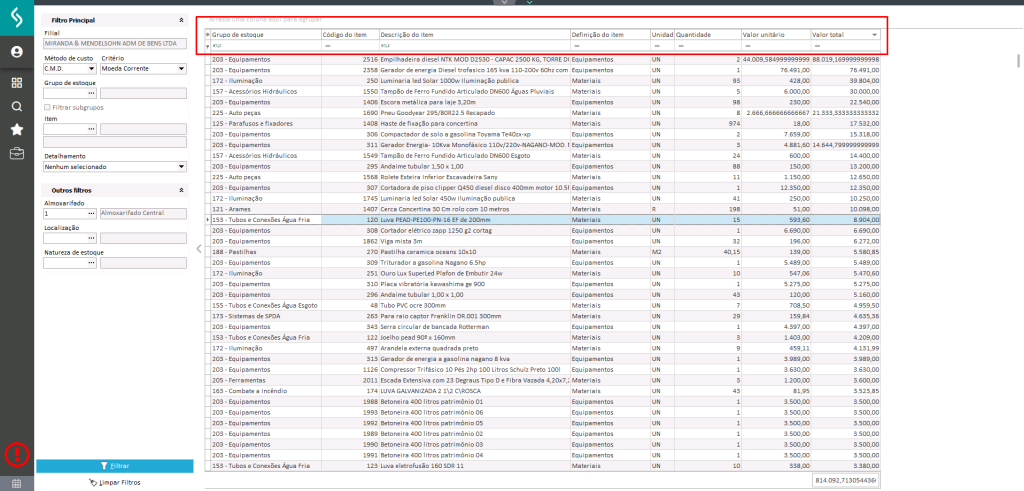Open the user profile icon in sidebar
The height and width of the screenshot is (491, 1024).
pyautogui.click(x=17, y=51)
